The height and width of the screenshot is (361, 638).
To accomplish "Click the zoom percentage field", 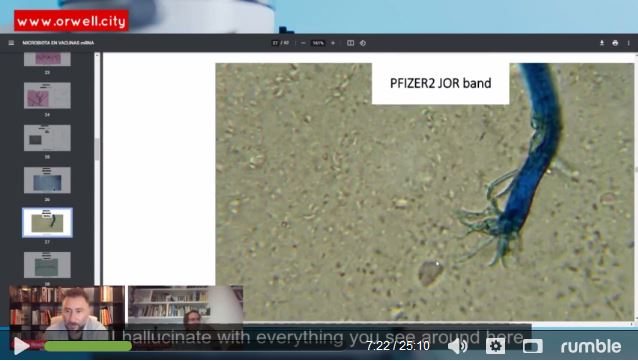I will point(318,43).
